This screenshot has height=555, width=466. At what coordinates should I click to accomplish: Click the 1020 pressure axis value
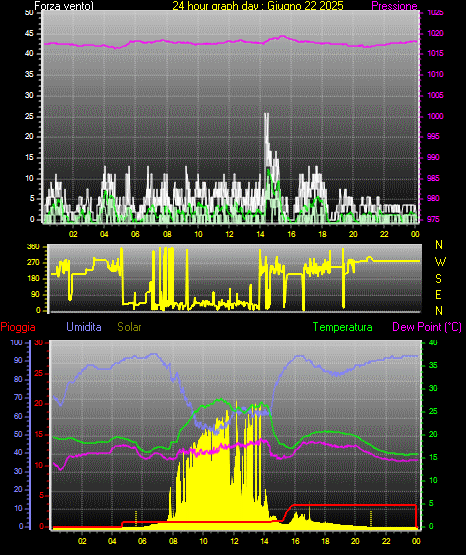435,33
